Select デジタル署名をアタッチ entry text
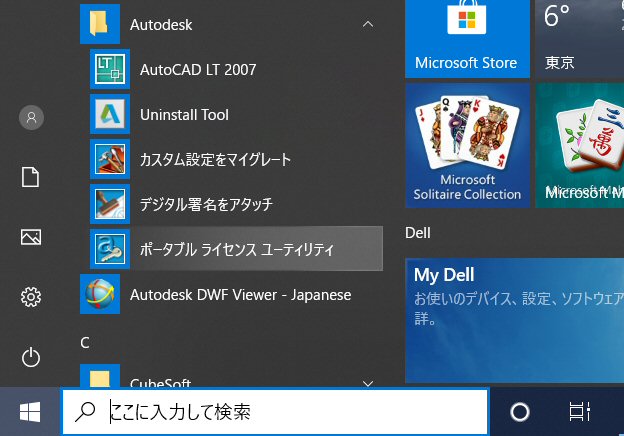 click(x=206, y=204)
